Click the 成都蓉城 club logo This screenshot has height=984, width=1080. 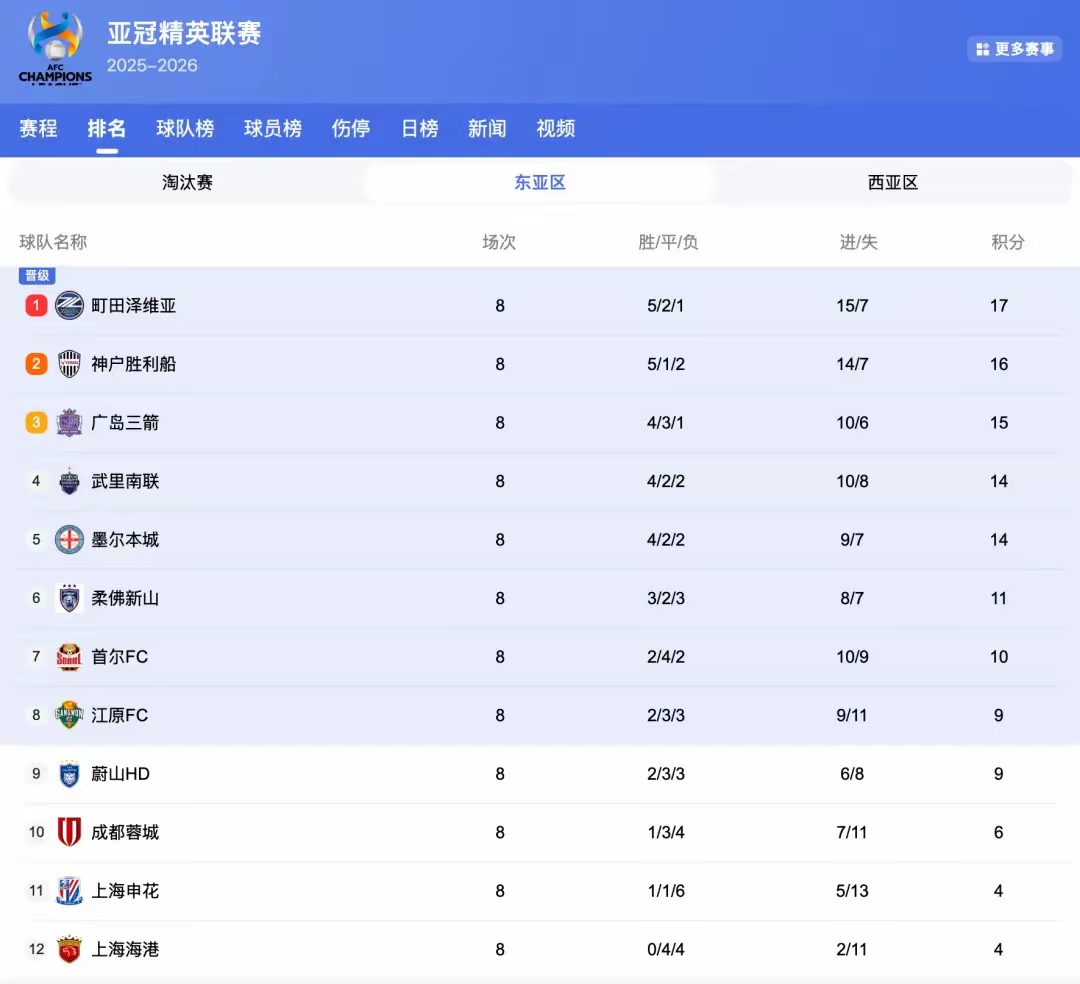click(68, 831)
